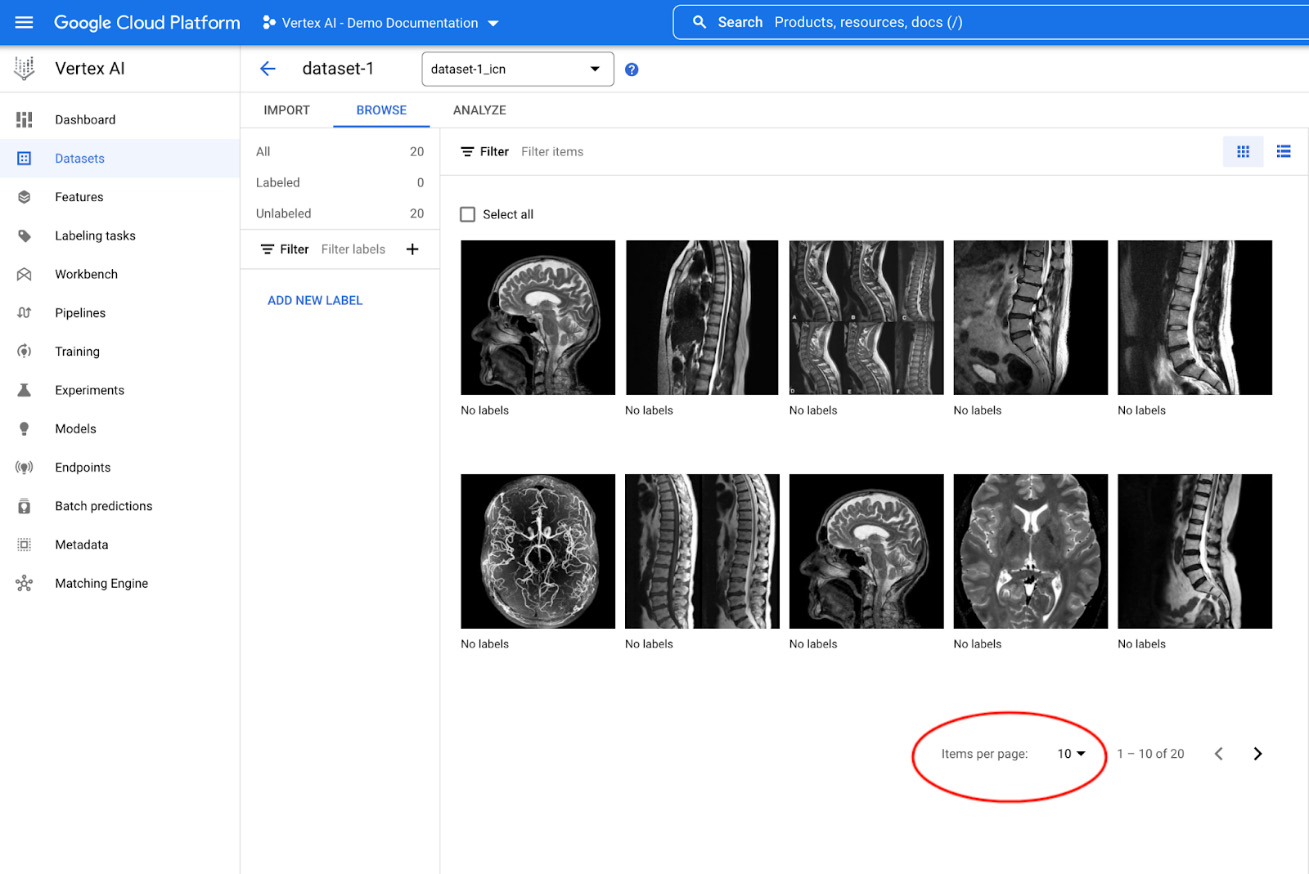
Task: Expand the Vertex AI project selector
Action: pyautogui.click(x=381, y=23)
